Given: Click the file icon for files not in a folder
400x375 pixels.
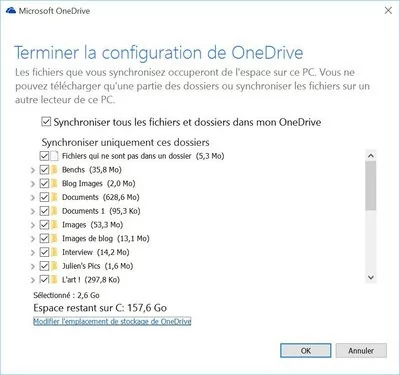Looking at the screenshot, I should 55,156.
